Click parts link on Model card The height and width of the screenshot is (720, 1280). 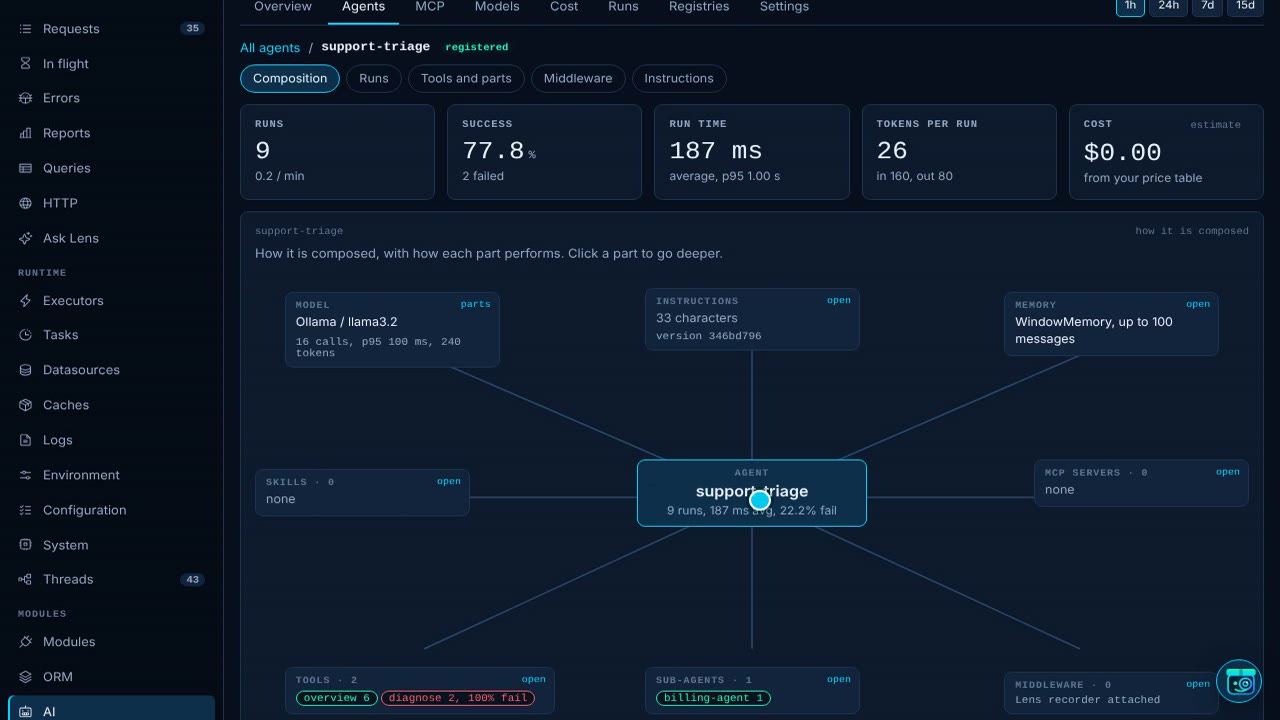tap(476, 305)
